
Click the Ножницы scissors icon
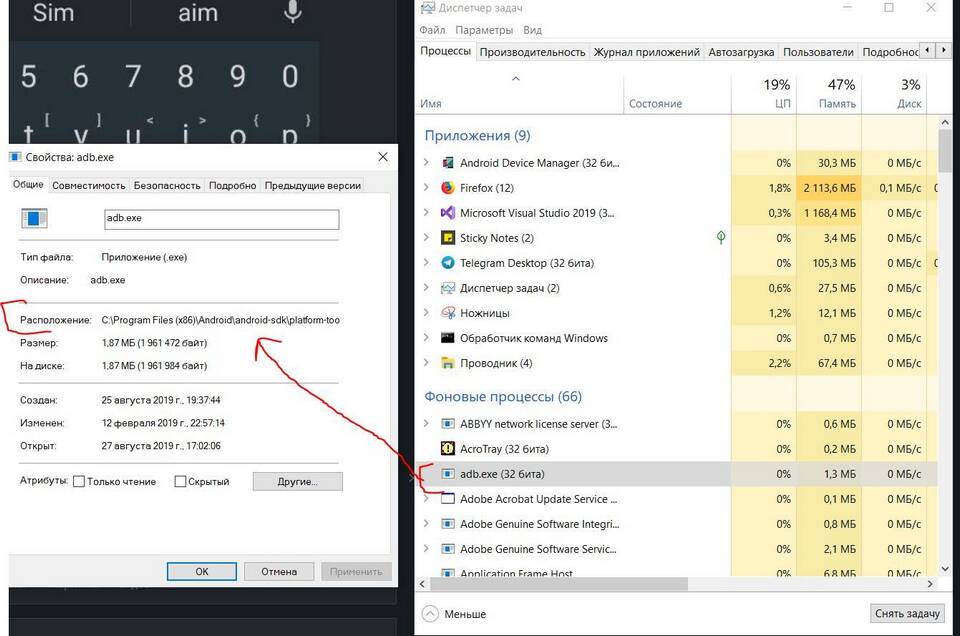448,313
